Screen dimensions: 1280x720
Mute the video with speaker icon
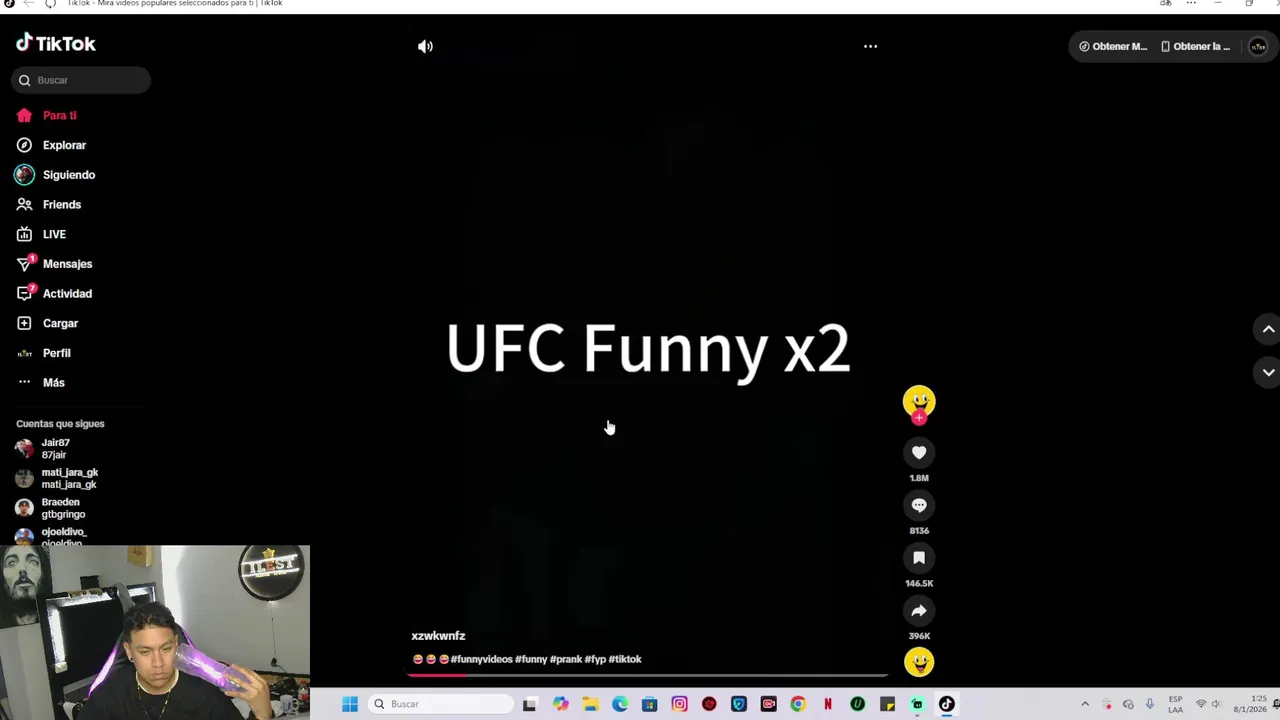coord(425,46)
